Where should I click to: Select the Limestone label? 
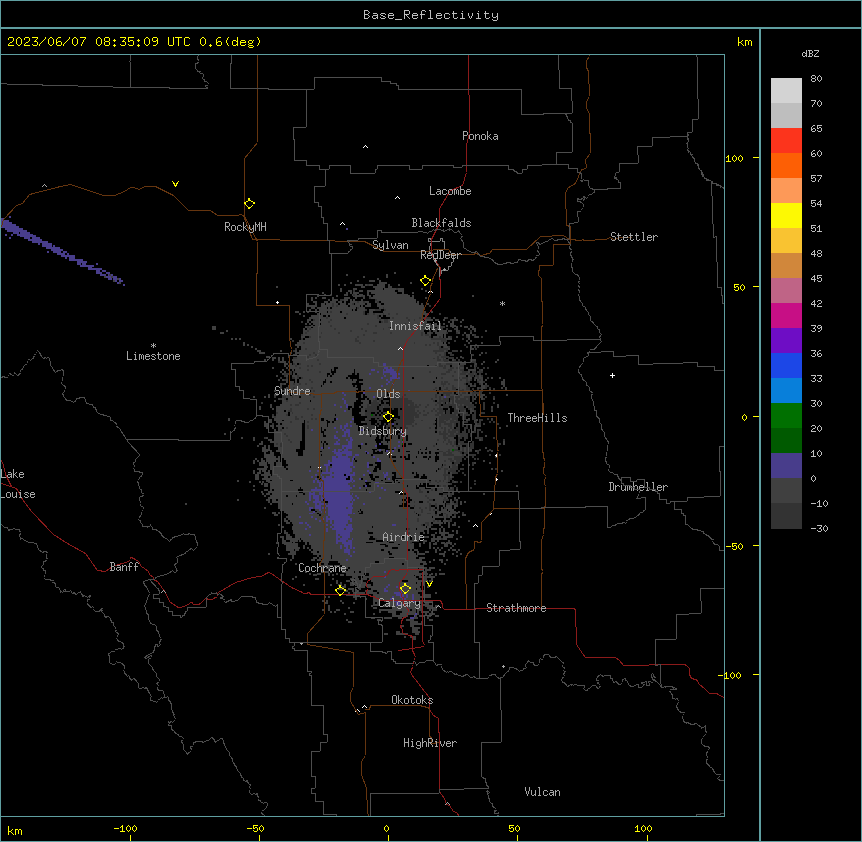pyautogui.click(x=153, y=356)
